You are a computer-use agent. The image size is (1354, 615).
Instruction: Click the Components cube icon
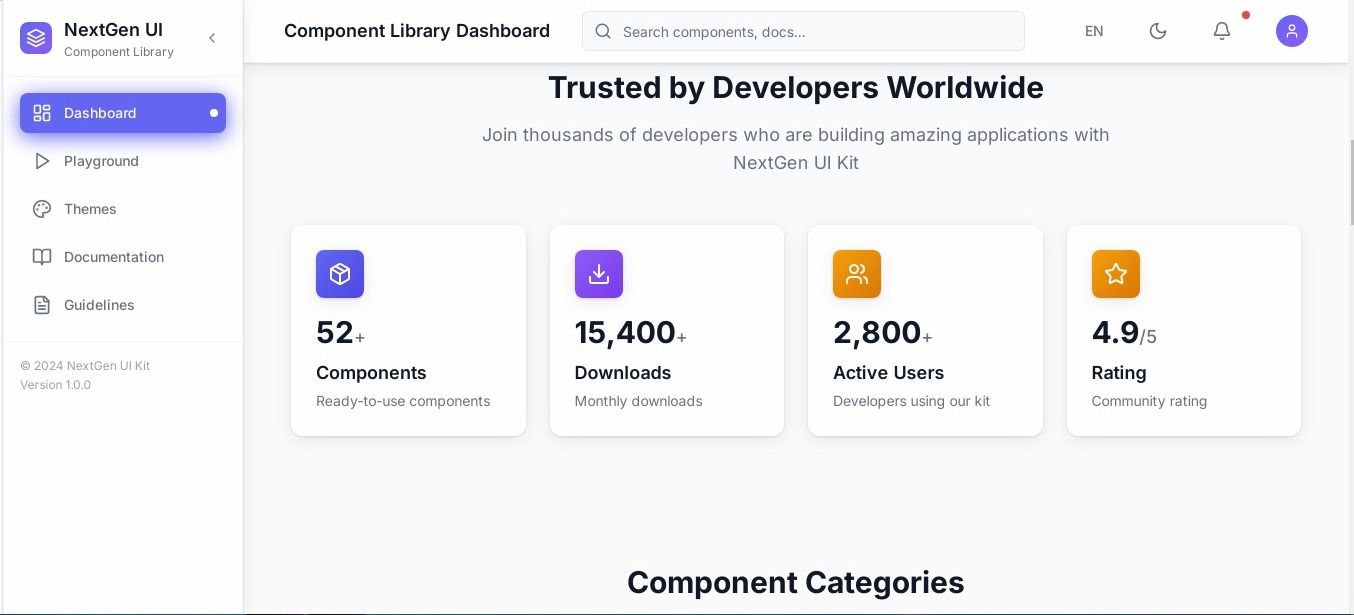(340, 274)
